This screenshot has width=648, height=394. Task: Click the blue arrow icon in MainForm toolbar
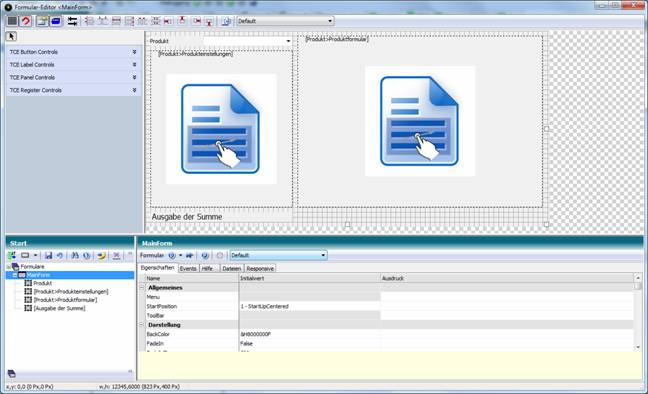(x=190, y=256)
